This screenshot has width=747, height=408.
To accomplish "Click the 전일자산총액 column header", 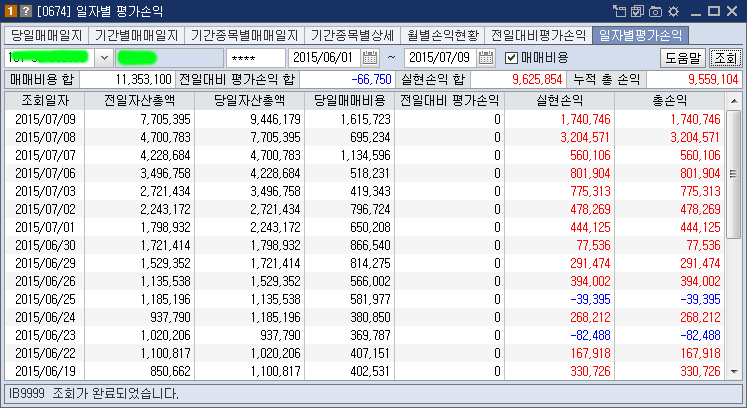I will click(140, 101).
